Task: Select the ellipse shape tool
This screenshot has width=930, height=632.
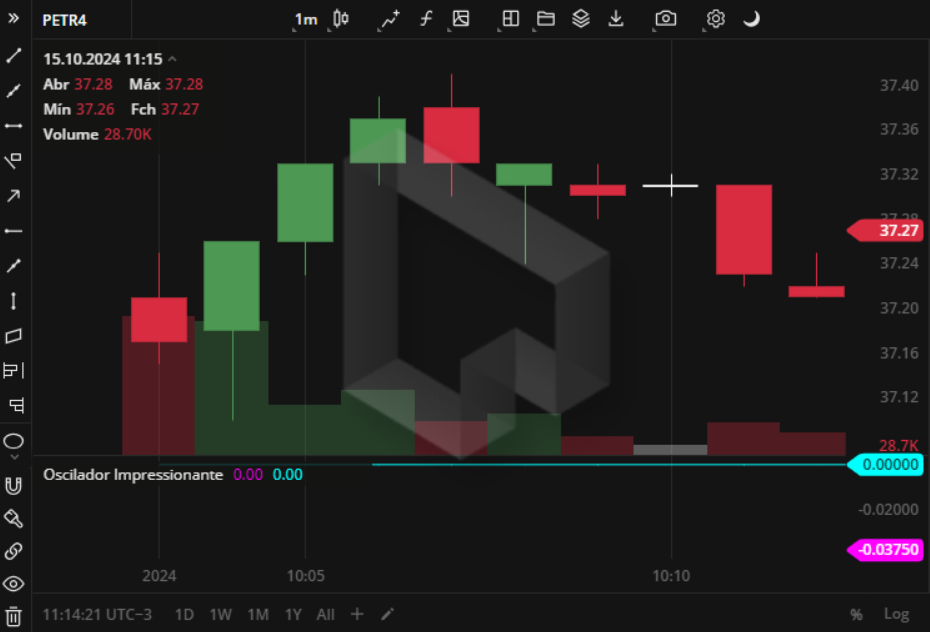Action: [x=14, y=441]
